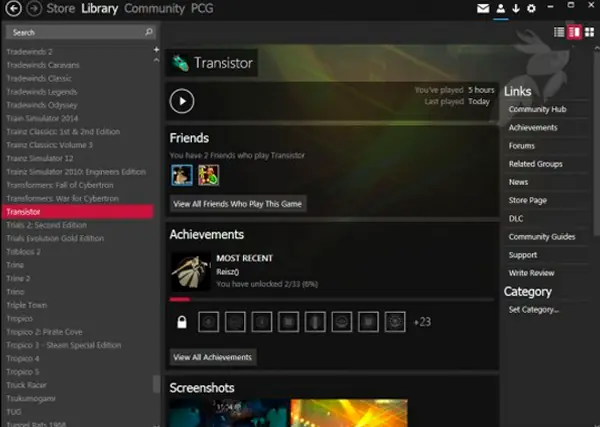Select Train Simulator 2014 in list
The height and width of the screenshot is (427, 600).
click(x=42, y=118)
